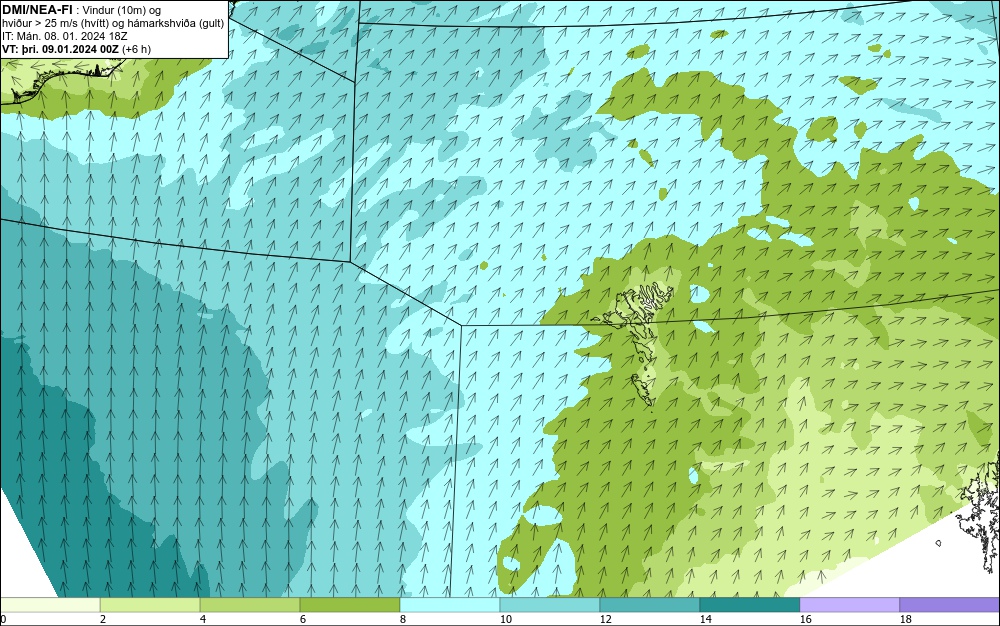Click the legend scale label '10'
Screen dimensions: 1000x626
(x=505, y=619)
